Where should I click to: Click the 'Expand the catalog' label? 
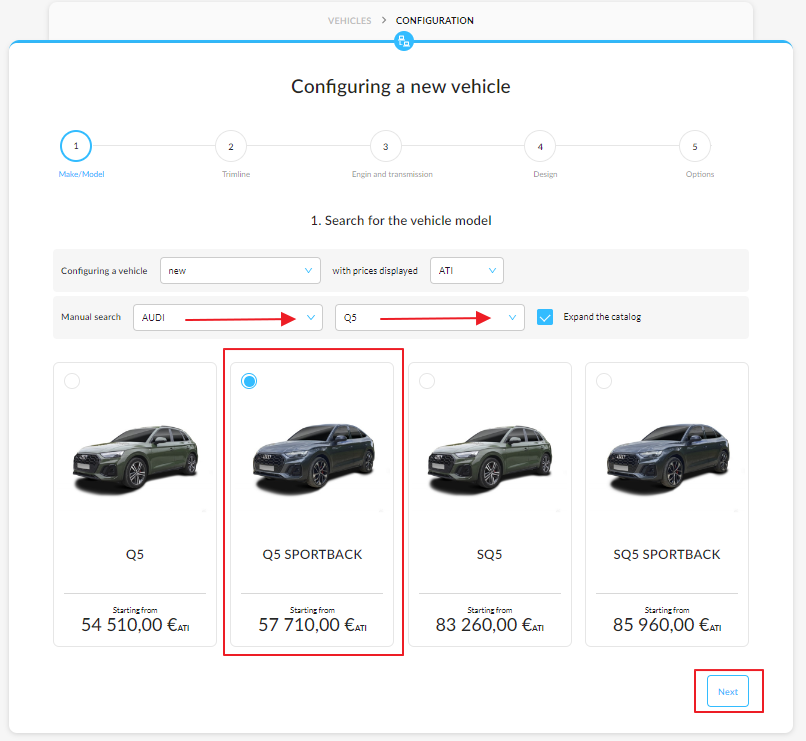pyautogui.click(x=602, y=317)
